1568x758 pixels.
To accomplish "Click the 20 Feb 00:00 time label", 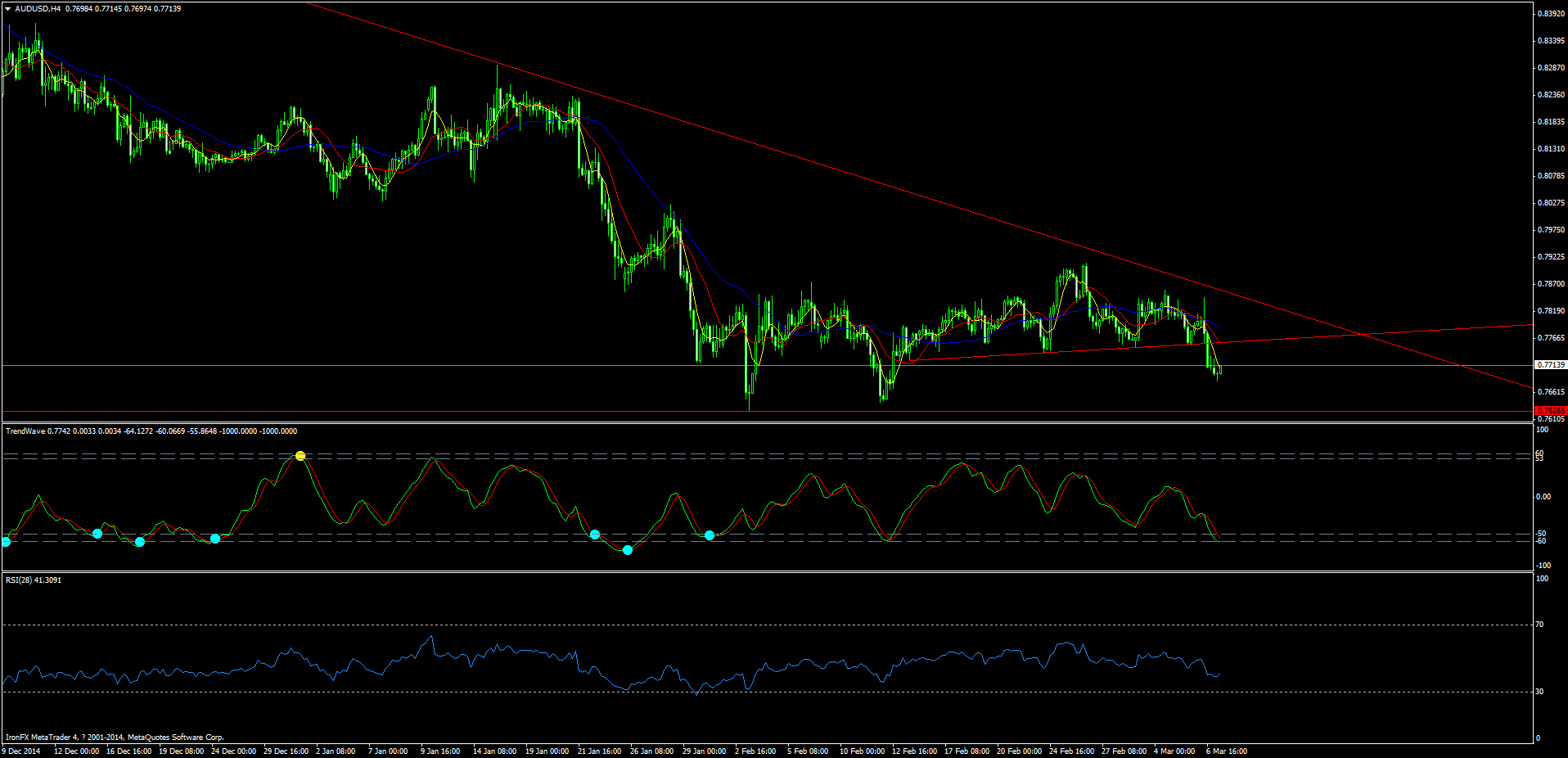I will click(1020, 751).
